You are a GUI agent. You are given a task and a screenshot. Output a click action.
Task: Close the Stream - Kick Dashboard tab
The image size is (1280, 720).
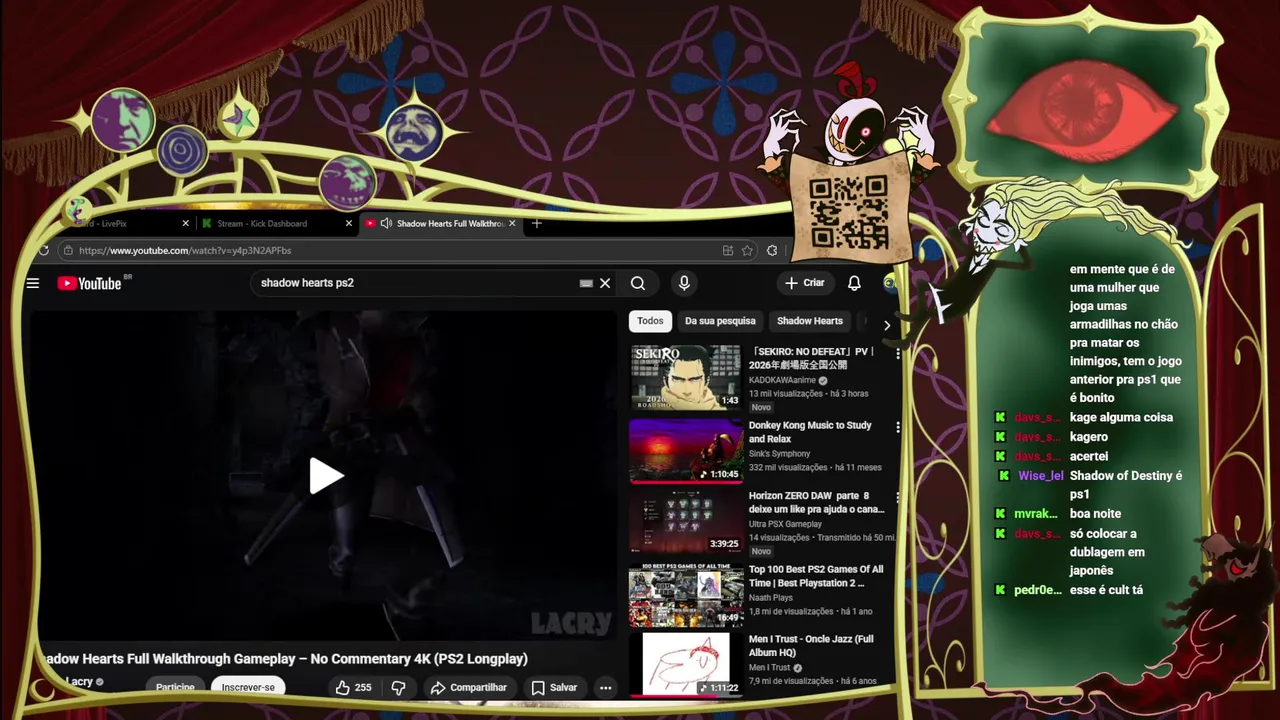click(x=349, y=223)
